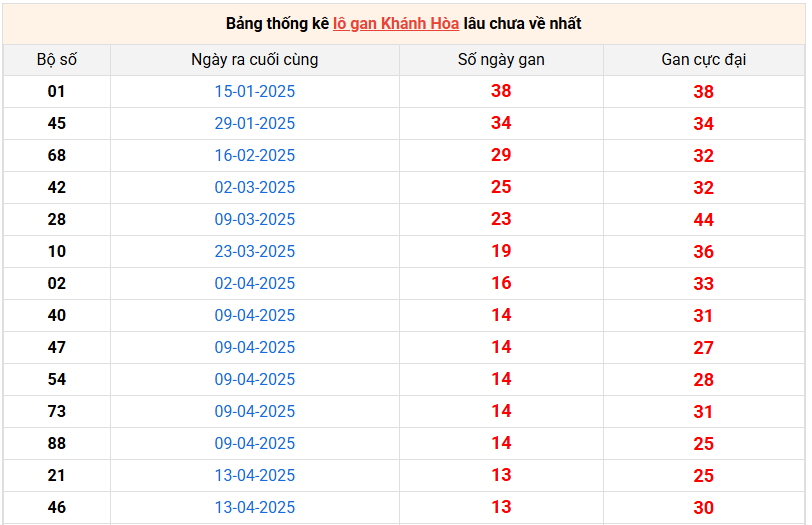The image size is (812, 525).
Task: Click the "Ngày ra cuối cùng" column header
Action: 255,59
